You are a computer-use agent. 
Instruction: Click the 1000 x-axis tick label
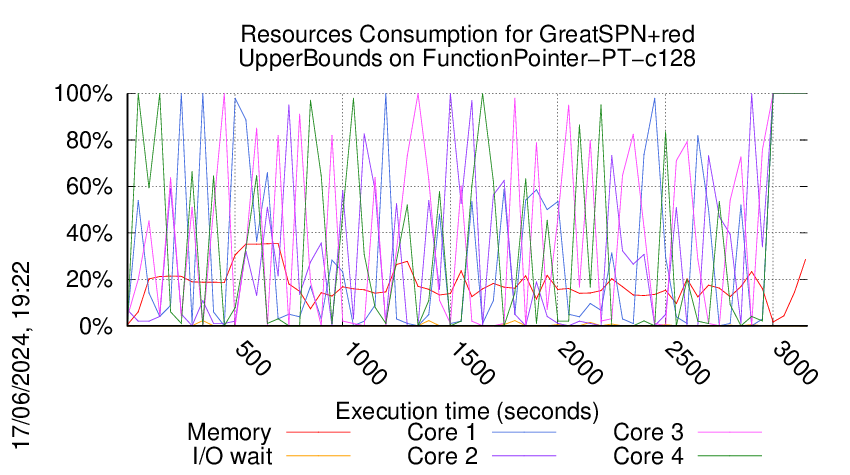(366, 363)
